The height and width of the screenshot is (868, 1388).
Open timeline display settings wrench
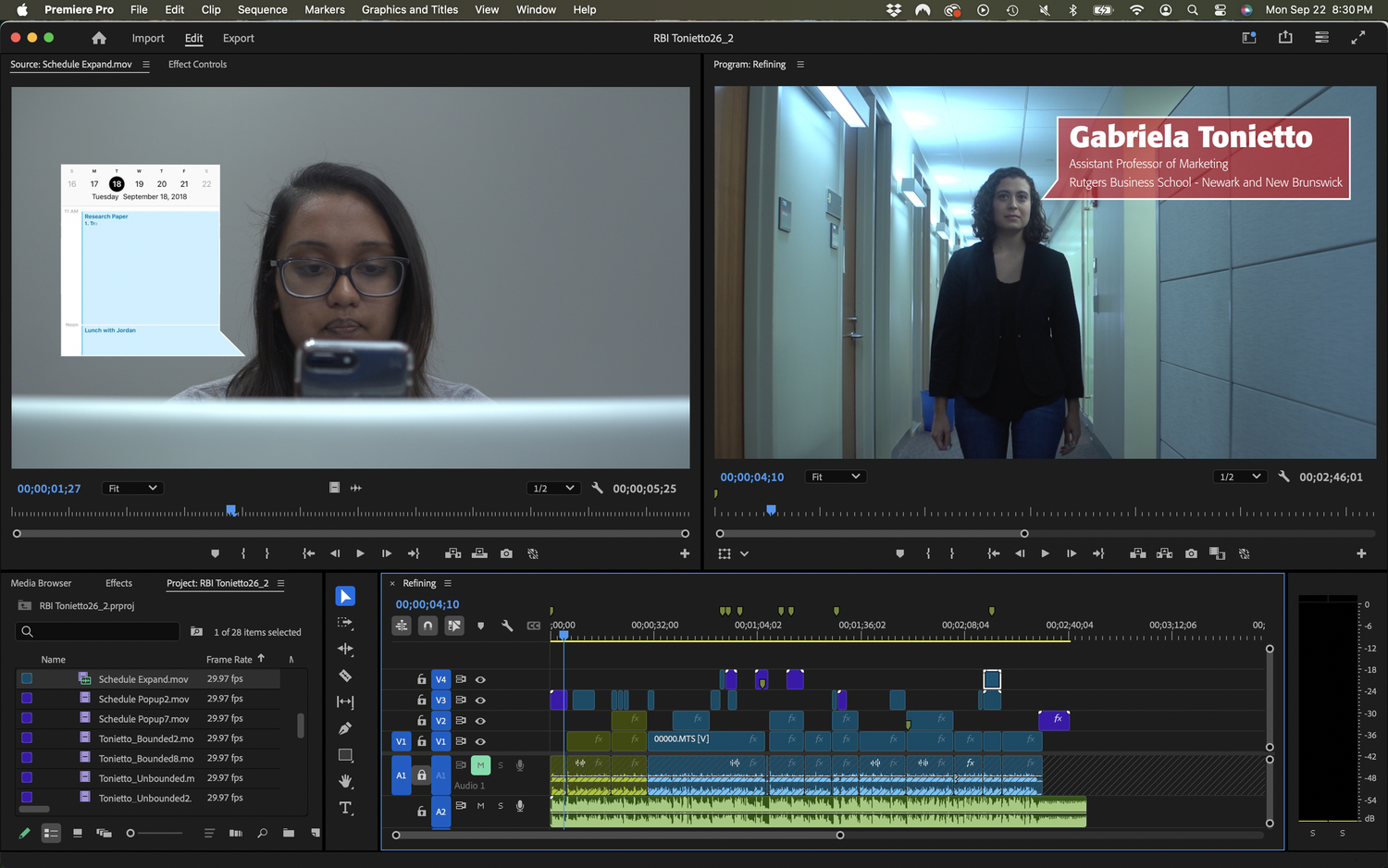click(507, 626)
